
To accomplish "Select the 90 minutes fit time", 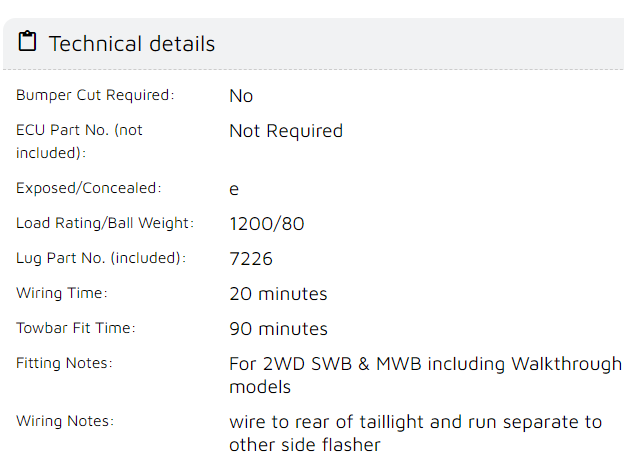I will 279,329.
